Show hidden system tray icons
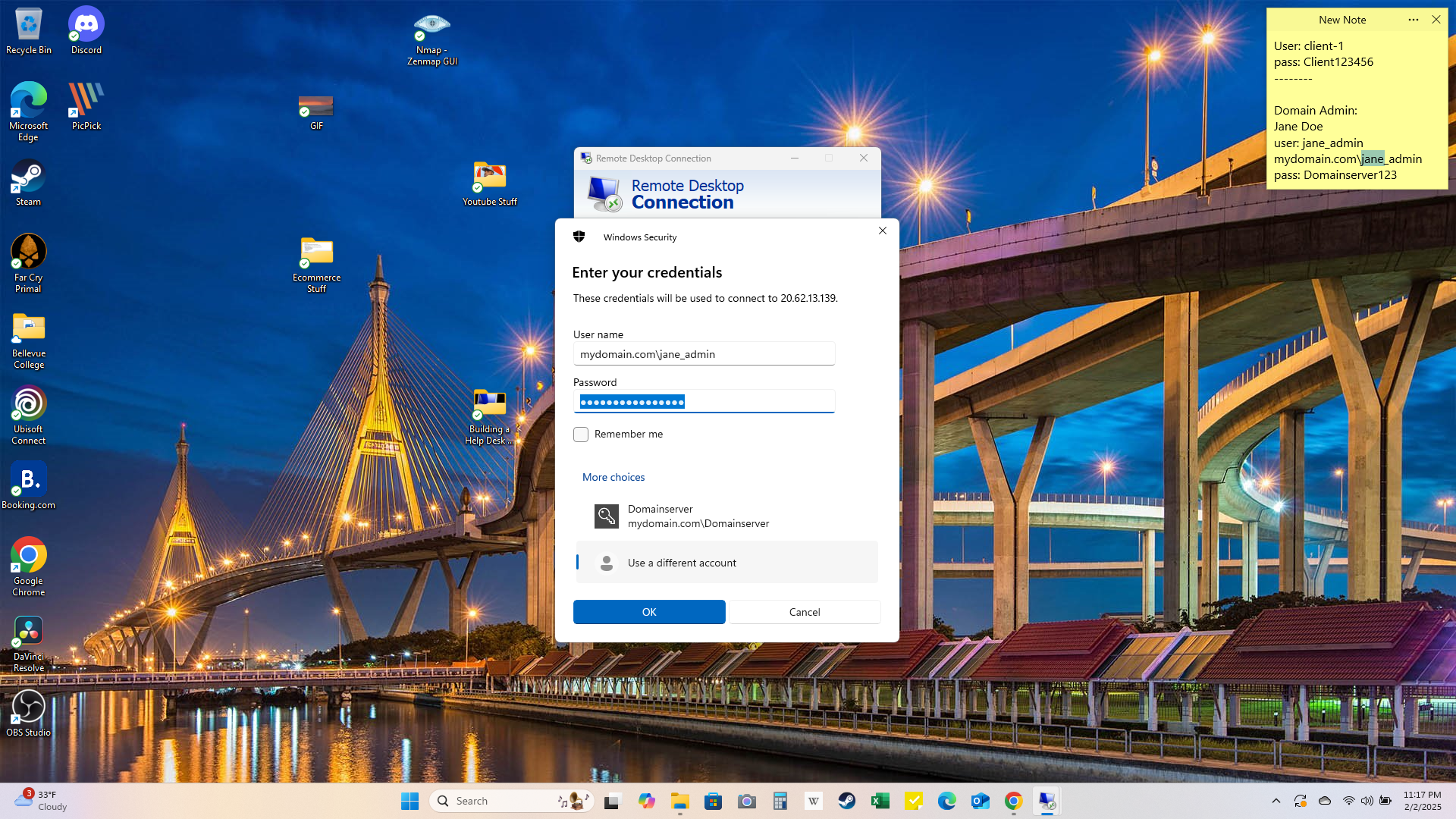The width and height of the screenshot is (1456, 819). tap(1276, 801)
